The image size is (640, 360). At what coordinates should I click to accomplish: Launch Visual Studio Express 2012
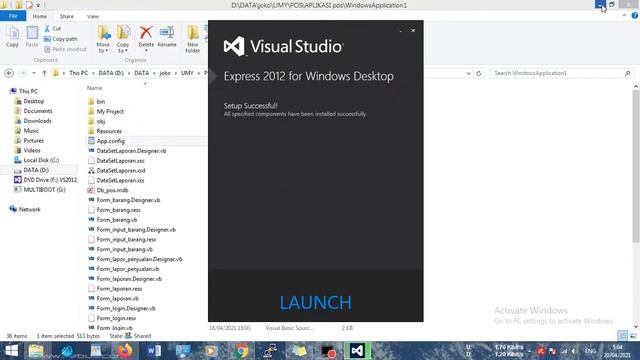[x=315, y=302]
